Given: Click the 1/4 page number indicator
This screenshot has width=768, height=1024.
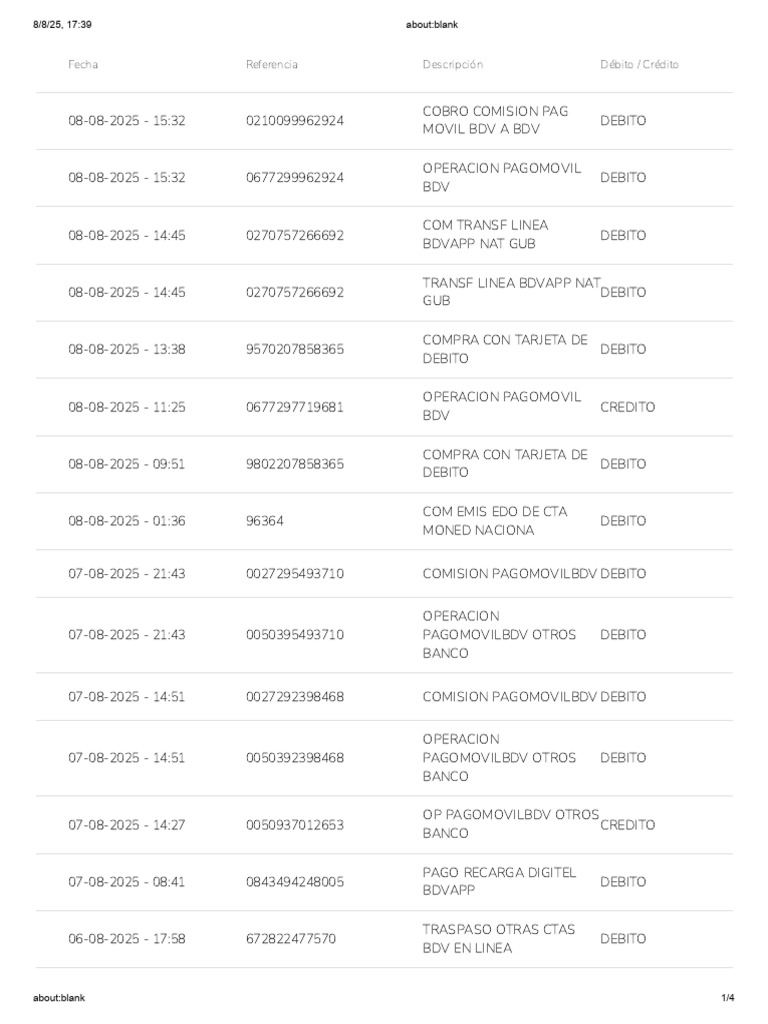Looking at the screenshot, I should 727,998.
